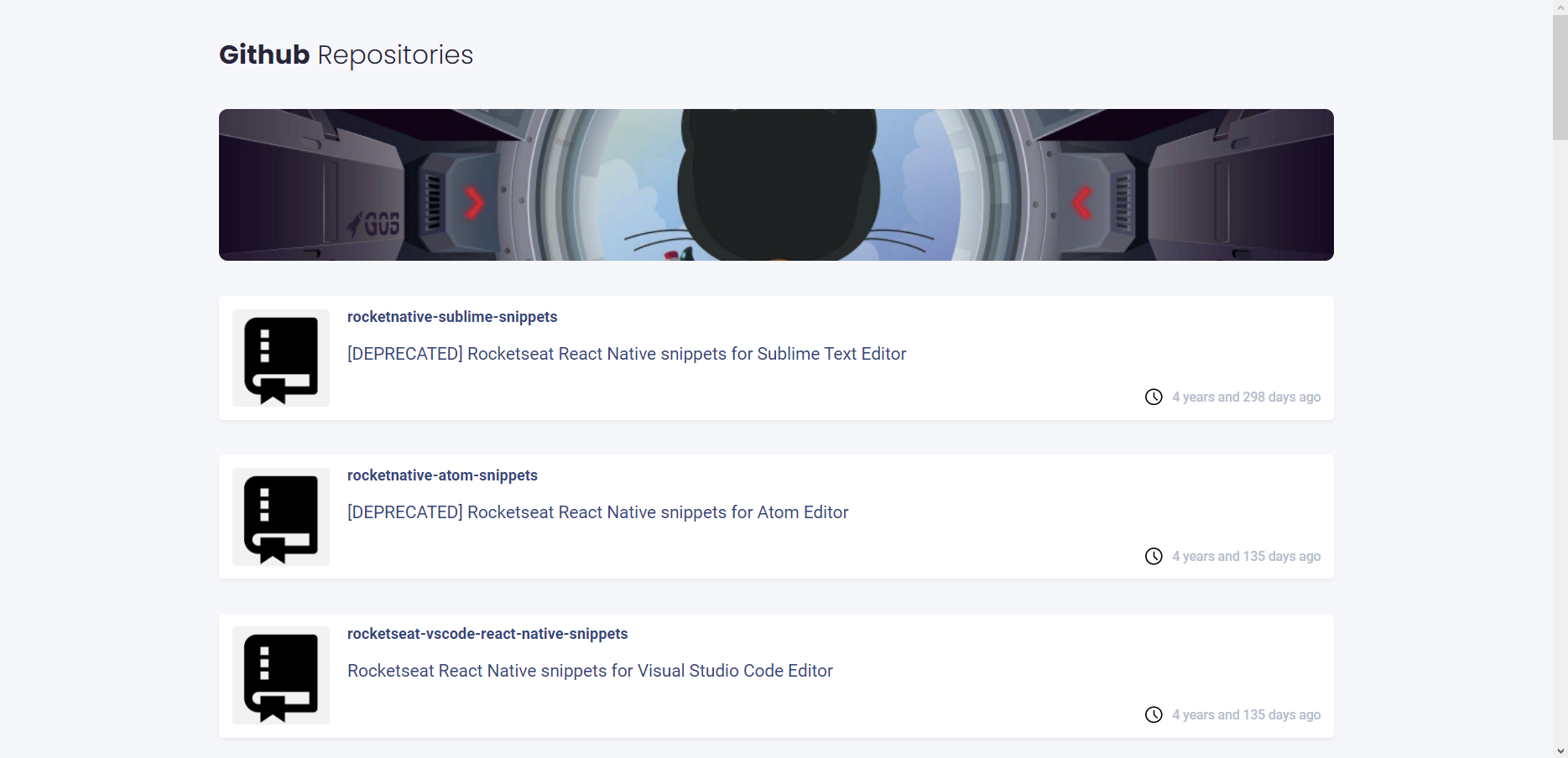Click the rocketnative-atom-snippets repository book icon

pyautogui.click(x=280, y=517)
